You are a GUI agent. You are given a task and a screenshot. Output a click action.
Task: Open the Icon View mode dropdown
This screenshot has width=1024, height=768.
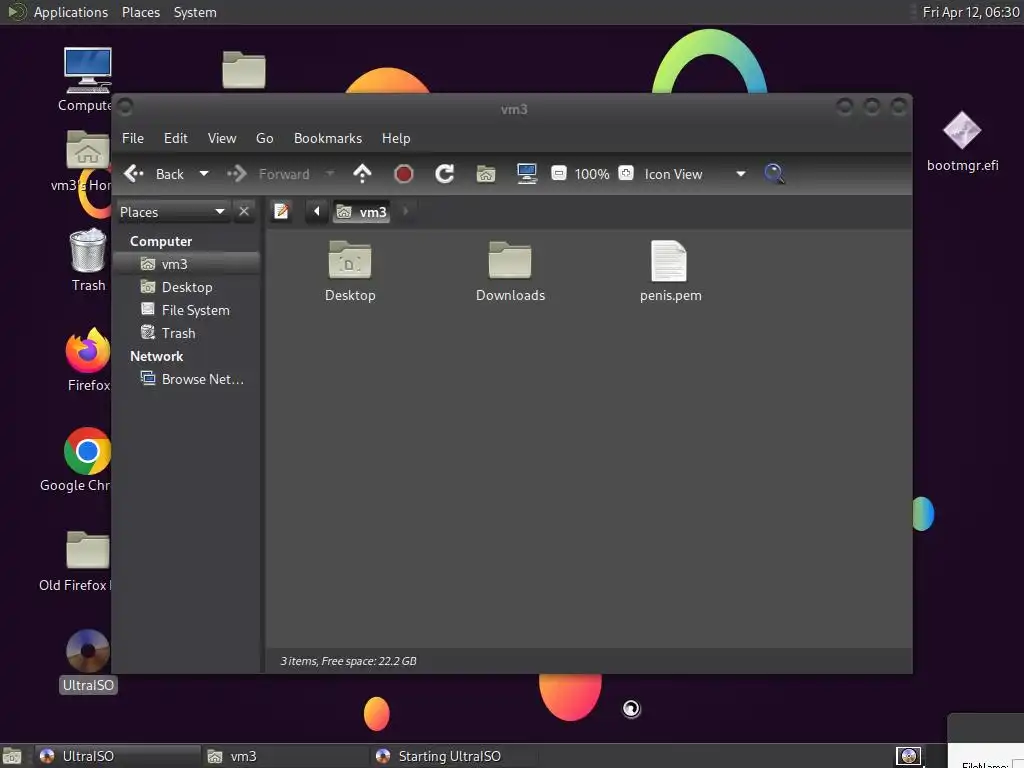[694, 174]
